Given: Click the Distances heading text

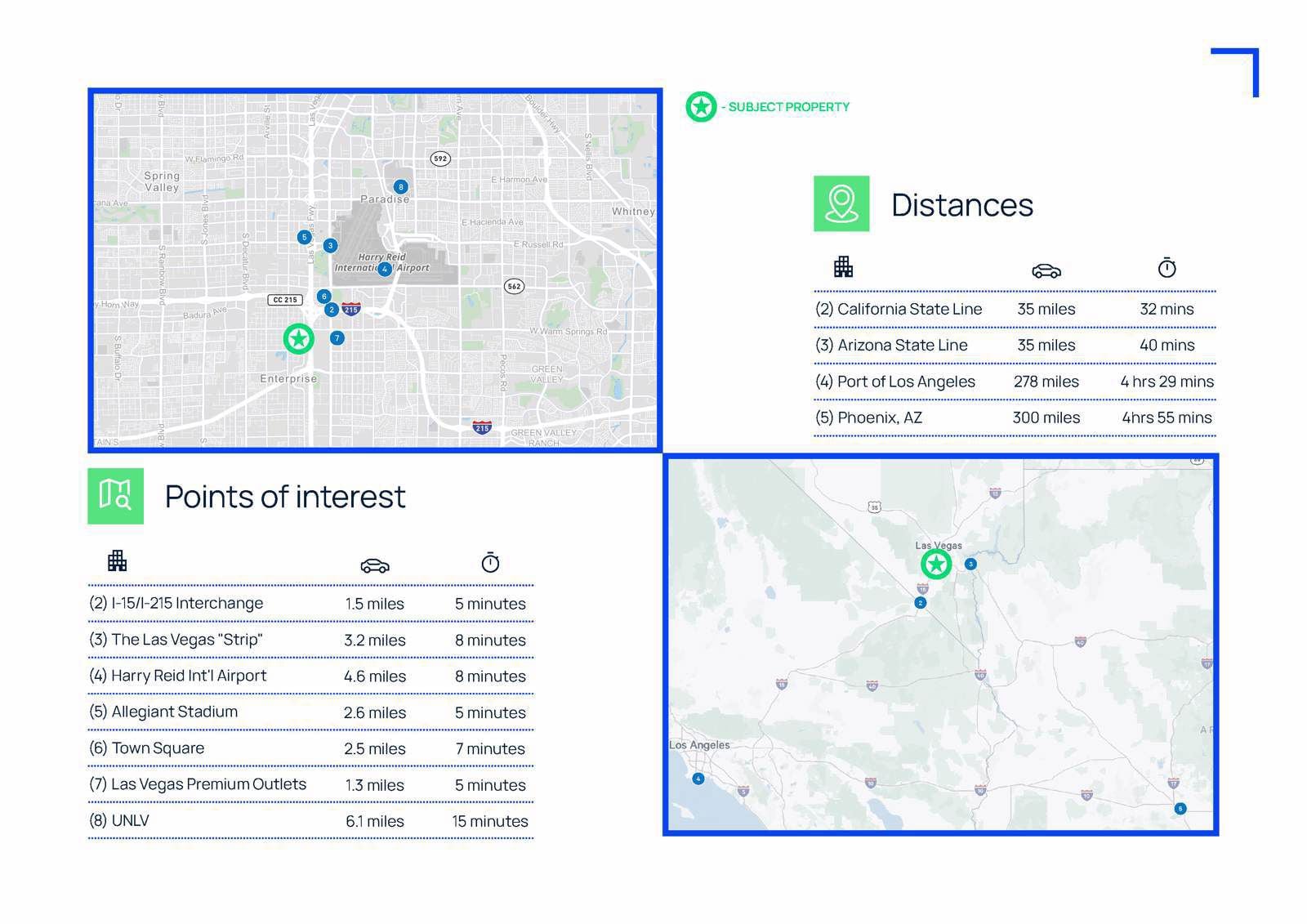Looking at the screenshot, I should (x=962, y=204).
